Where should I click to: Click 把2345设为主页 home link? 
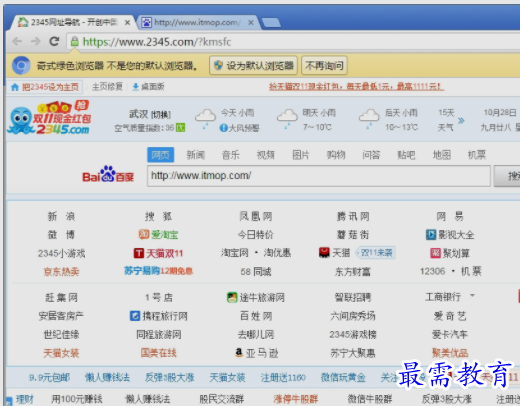tap(45, 87)
